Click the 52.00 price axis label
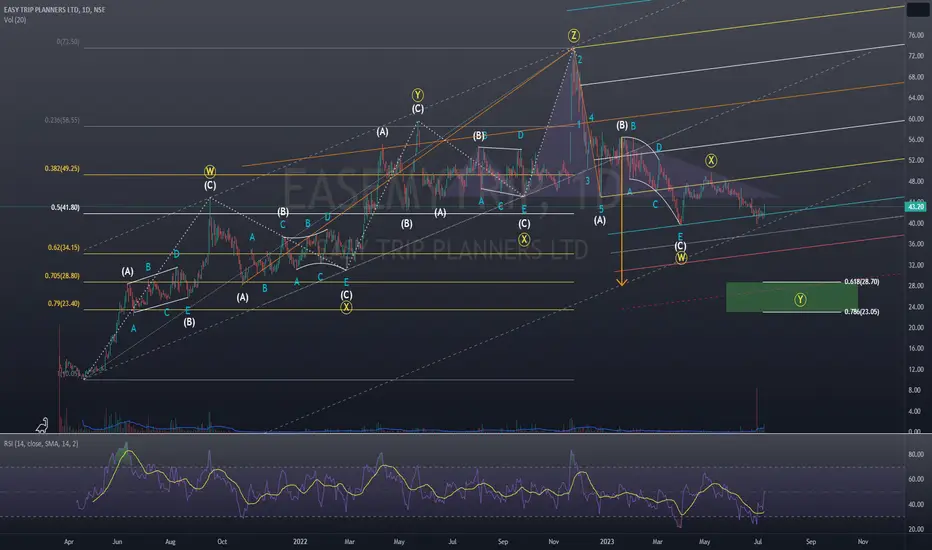The image size is (932, 550). (x=915, y=161)
